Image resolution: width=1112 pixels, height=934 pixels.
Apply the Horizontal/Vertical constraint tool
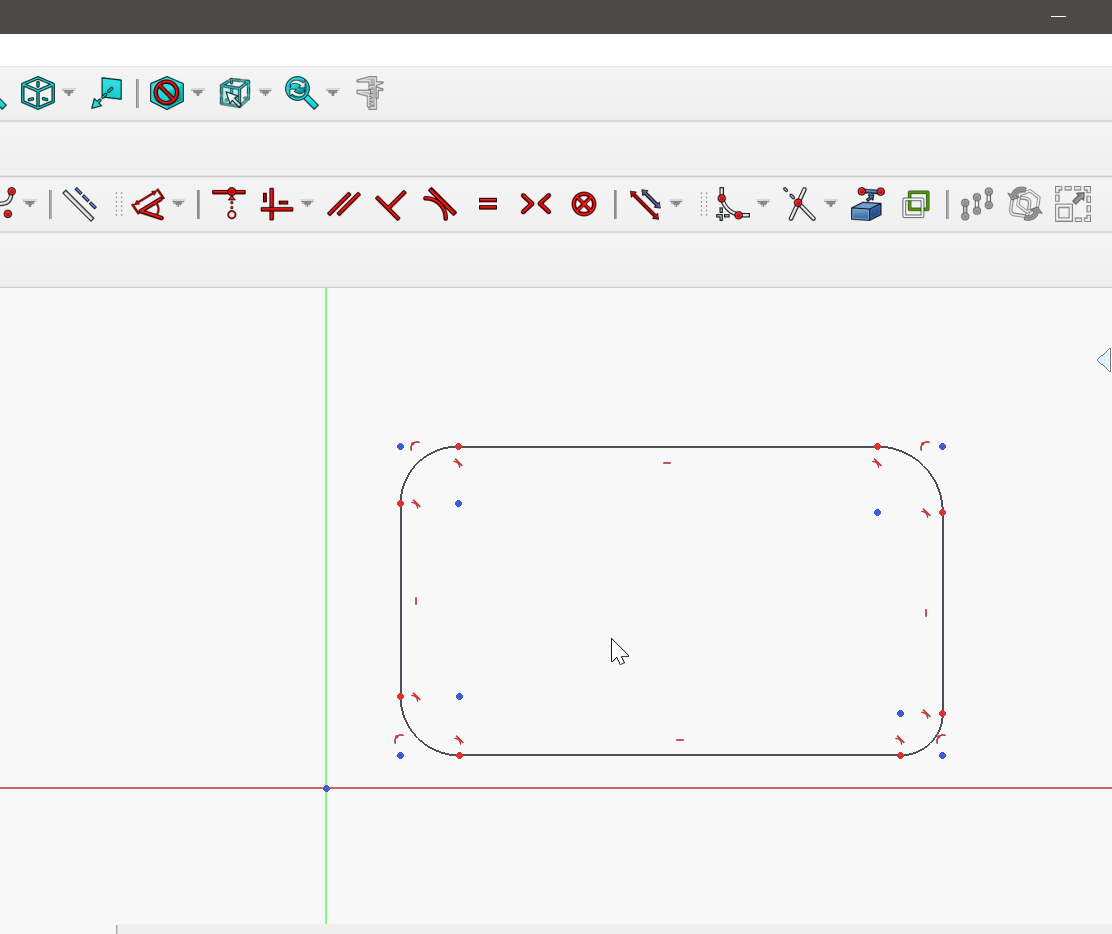(x=276, y=204)
